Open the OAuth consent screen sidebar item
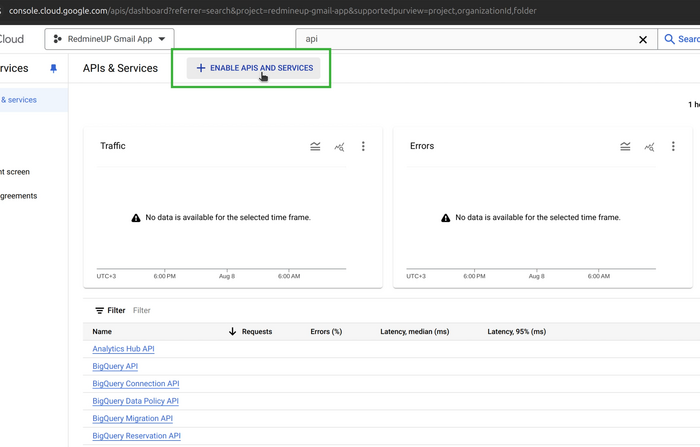Viewport: 700px width, 447px height. tap(16, 172)
